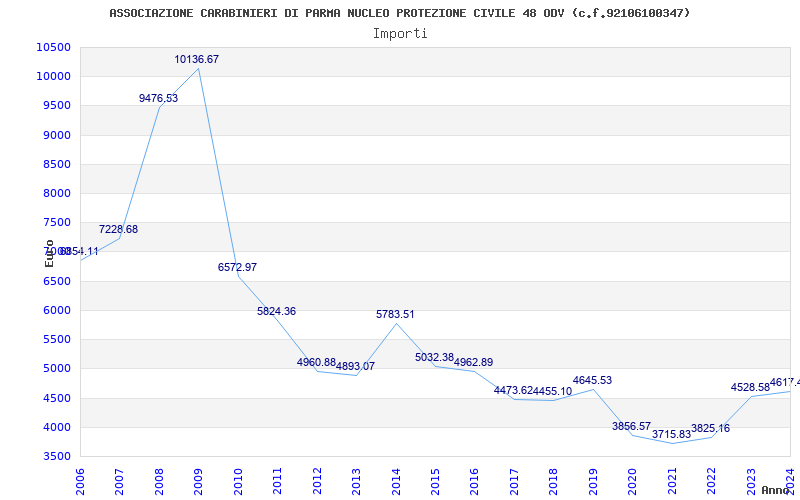Click the x-axis year 2020

pyautogui.click(x=633, y=482)
